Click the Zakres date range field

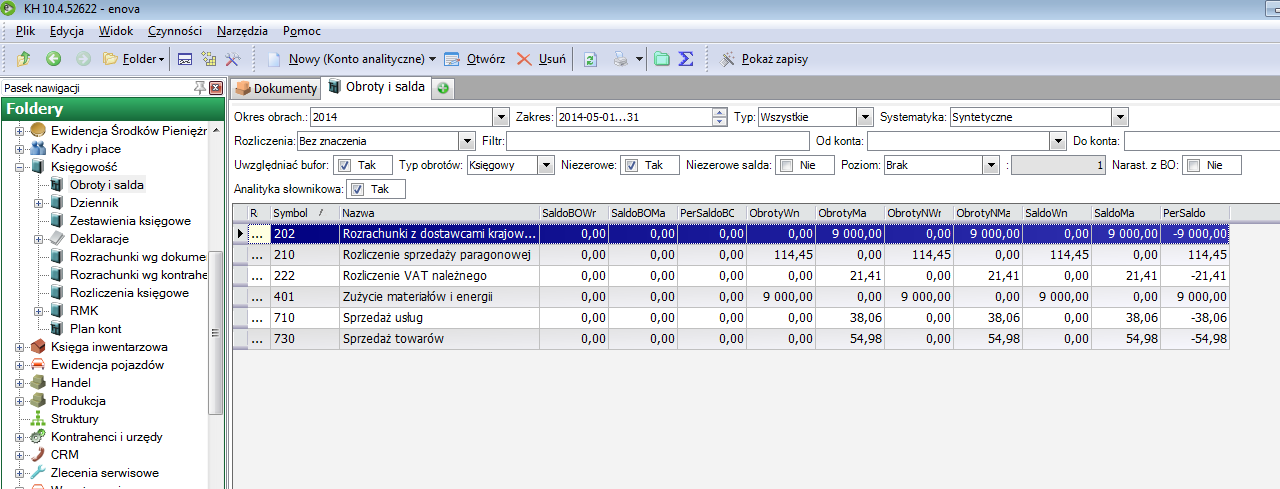point(633,117)
